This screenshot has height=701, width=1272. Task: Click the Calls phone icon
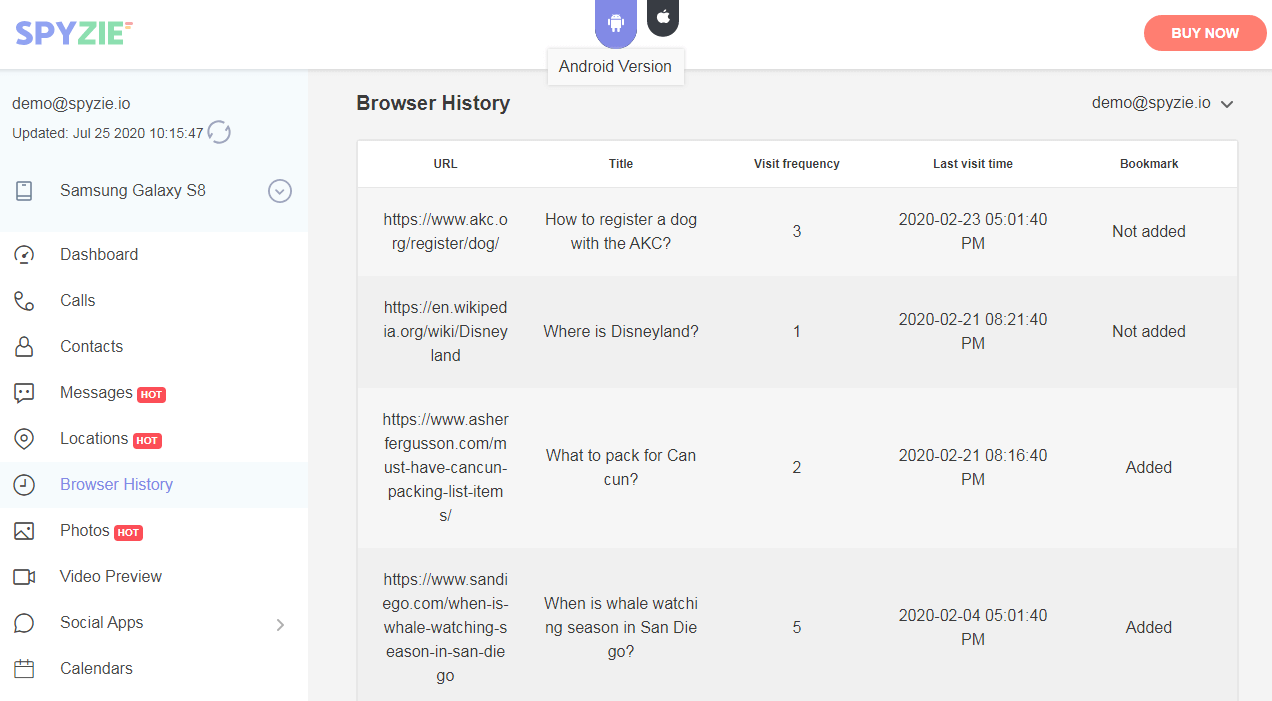click(x=24, y=300)
